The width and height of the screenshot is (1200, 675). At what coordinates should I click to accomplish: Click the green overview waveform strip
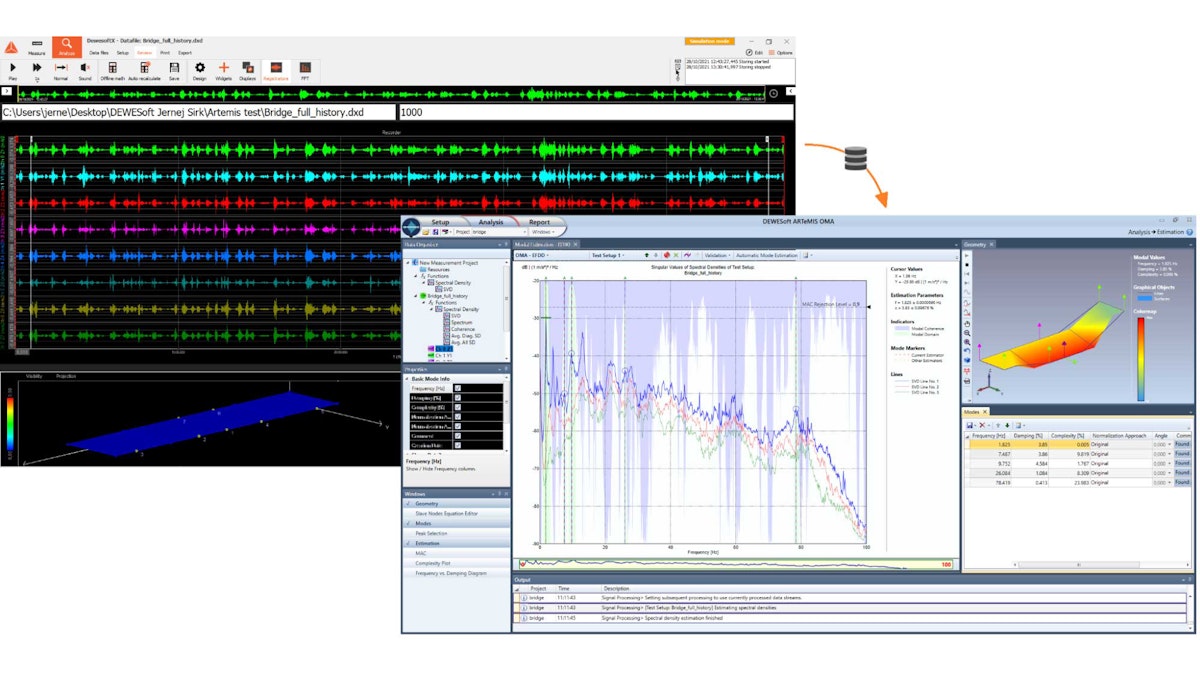pyautogui.click(x=390, y=93)
